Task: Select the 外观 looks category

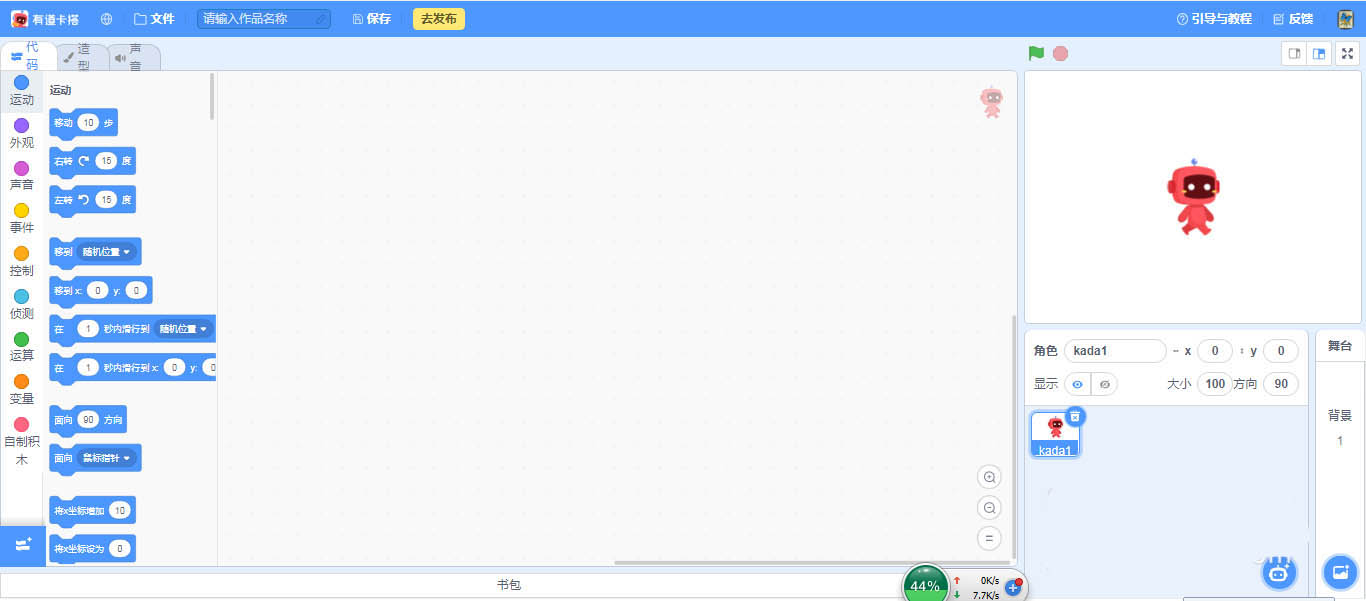Action: tap(22, 134)
